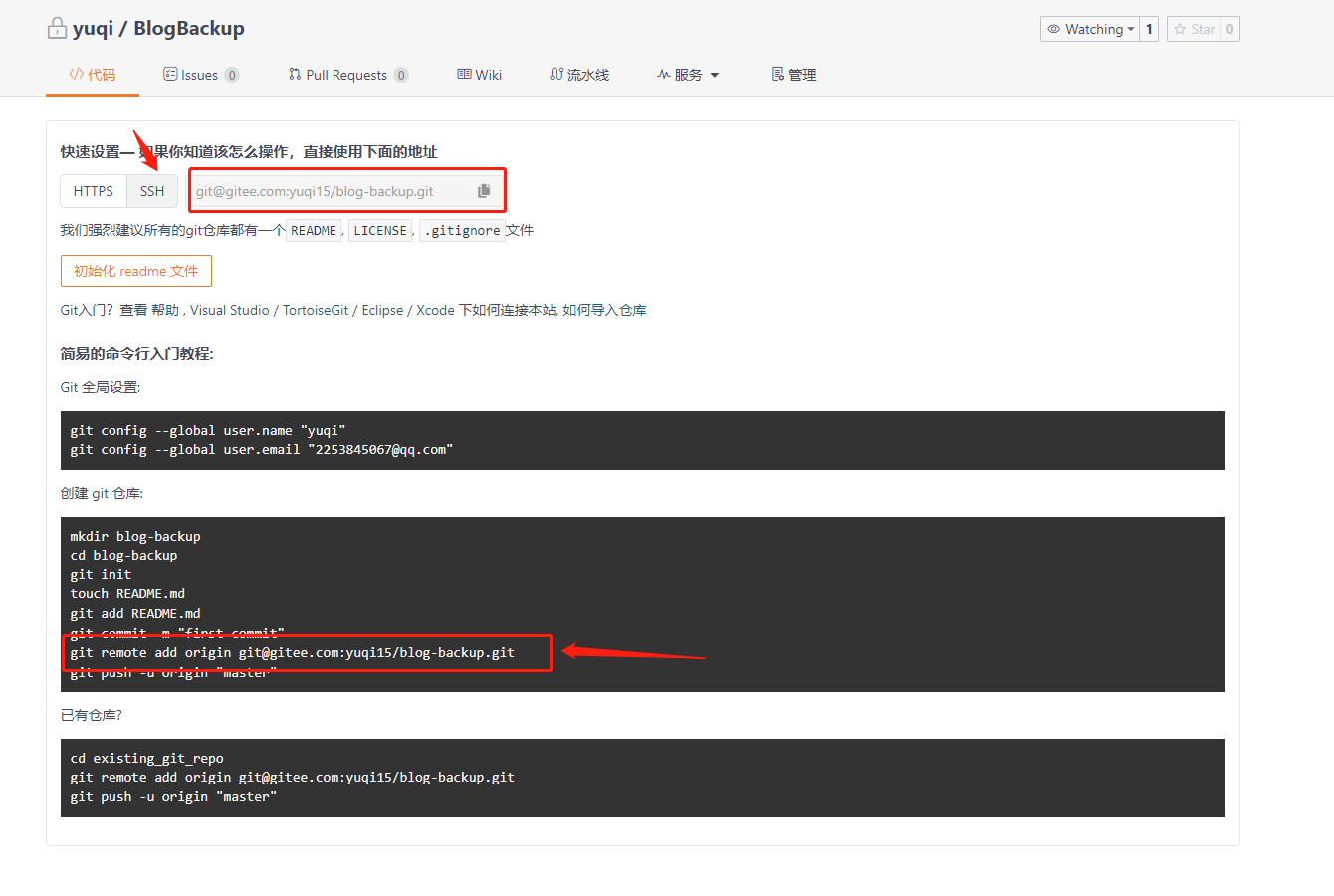This screenshot has width=1334, height=896.
Task: Click the git@gitee.com repository URL field
Action: pos(329,191)
